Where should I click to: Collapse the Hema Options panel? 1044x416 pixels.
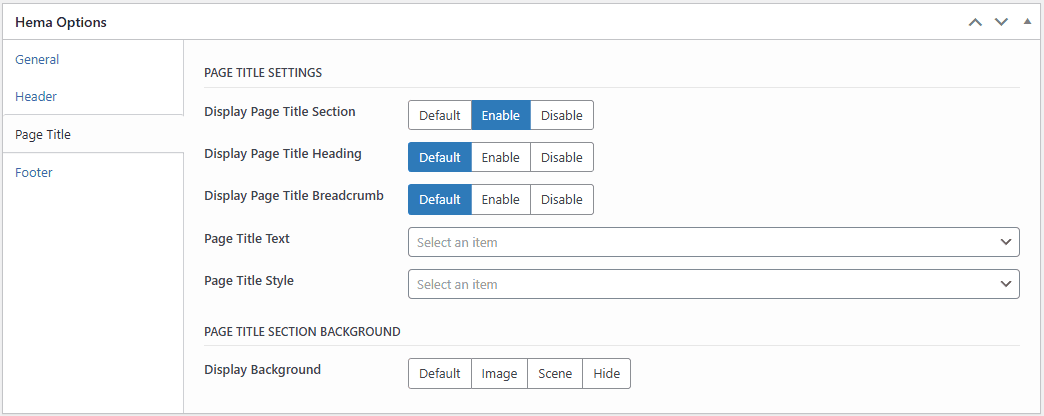click(x=1027, y=22)
